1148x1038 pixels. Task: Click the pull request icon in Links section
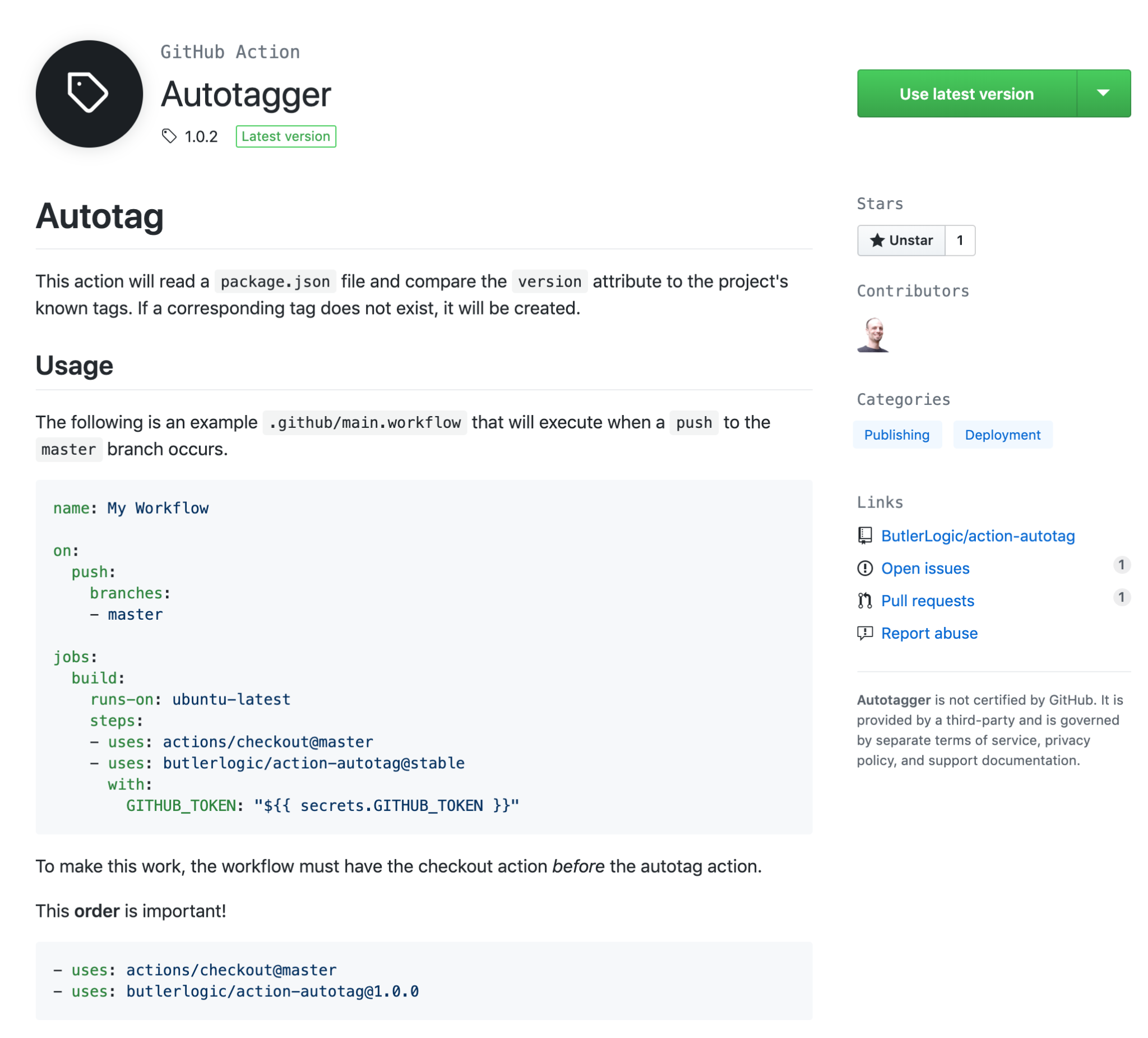tap(864, 600)
